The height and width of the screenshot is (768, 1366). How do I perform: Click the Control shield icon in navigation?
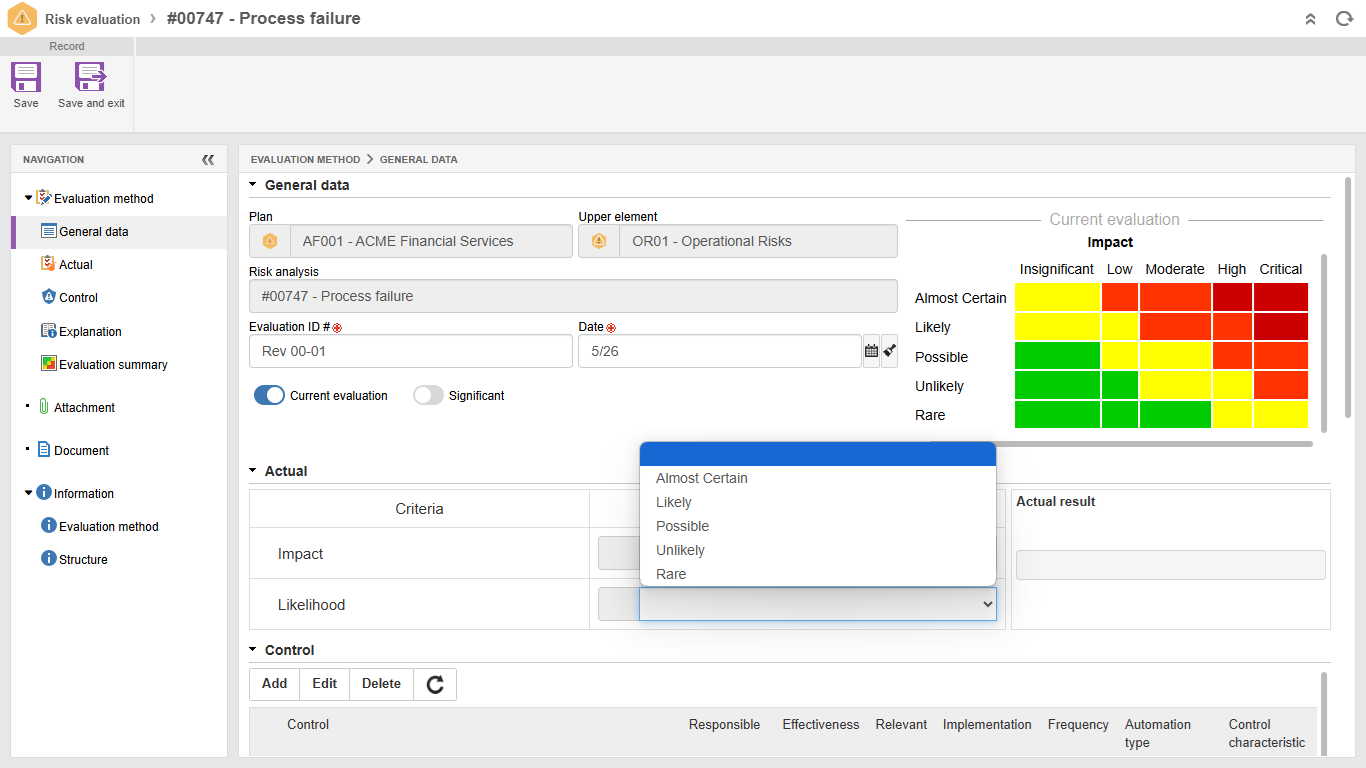[48, 297]
